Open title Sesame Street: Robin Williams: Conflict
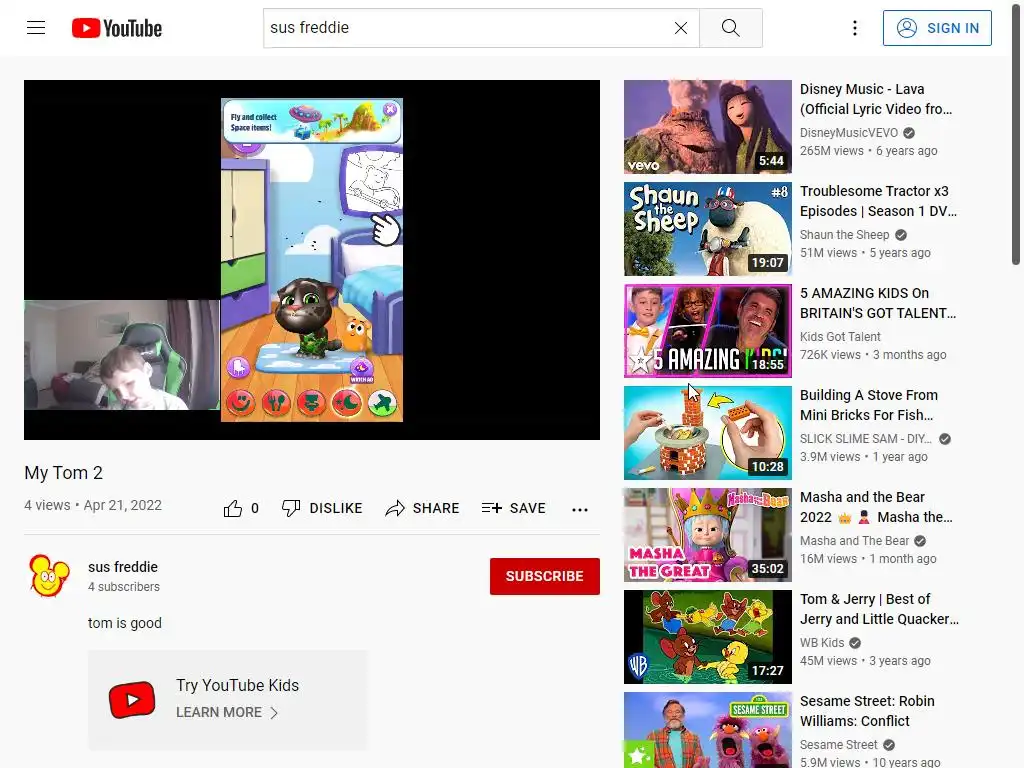The height and width of the screenshot is (768, 1024). [867, 711]
